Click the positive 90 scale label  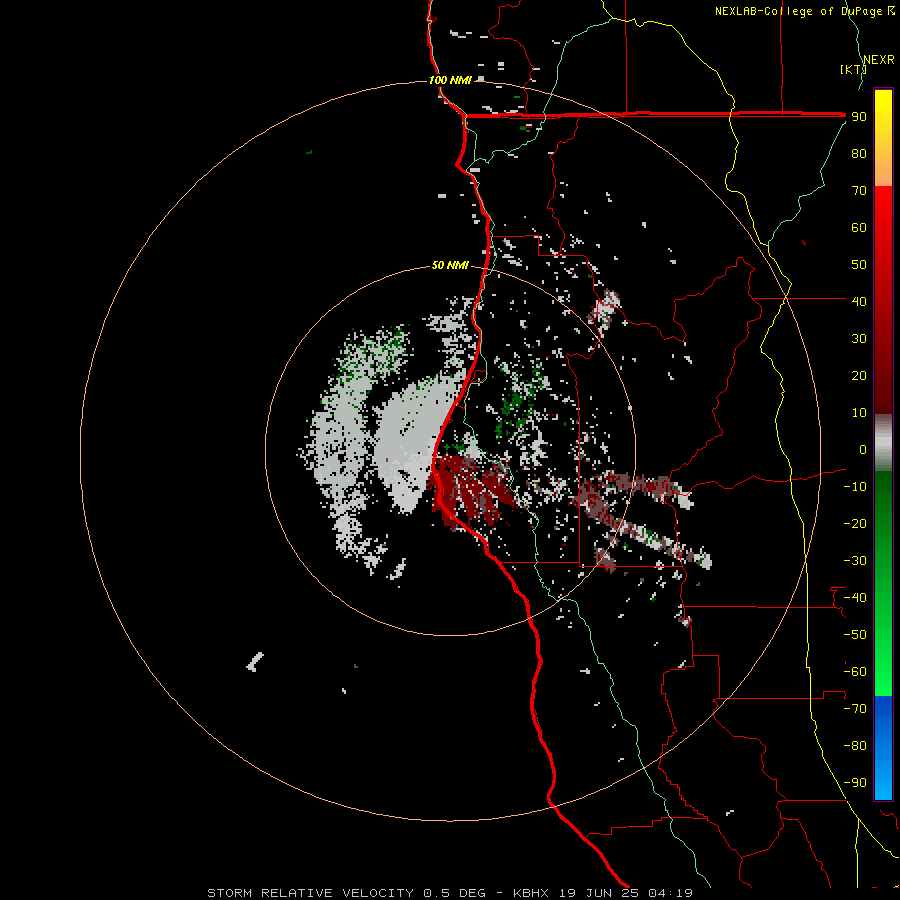click(859, 117)
